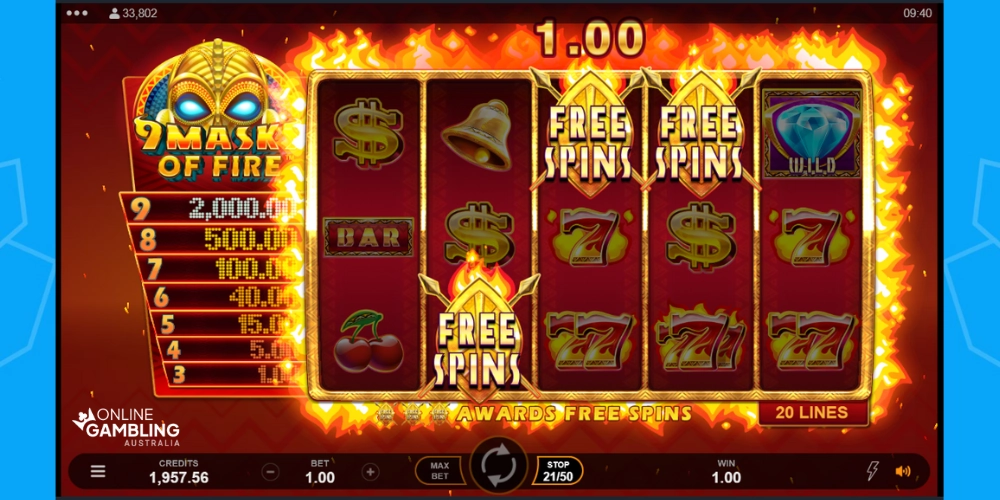Select the 20 LINES indicator
Screen dimensions: 1000x500
(x=812, y=413)
